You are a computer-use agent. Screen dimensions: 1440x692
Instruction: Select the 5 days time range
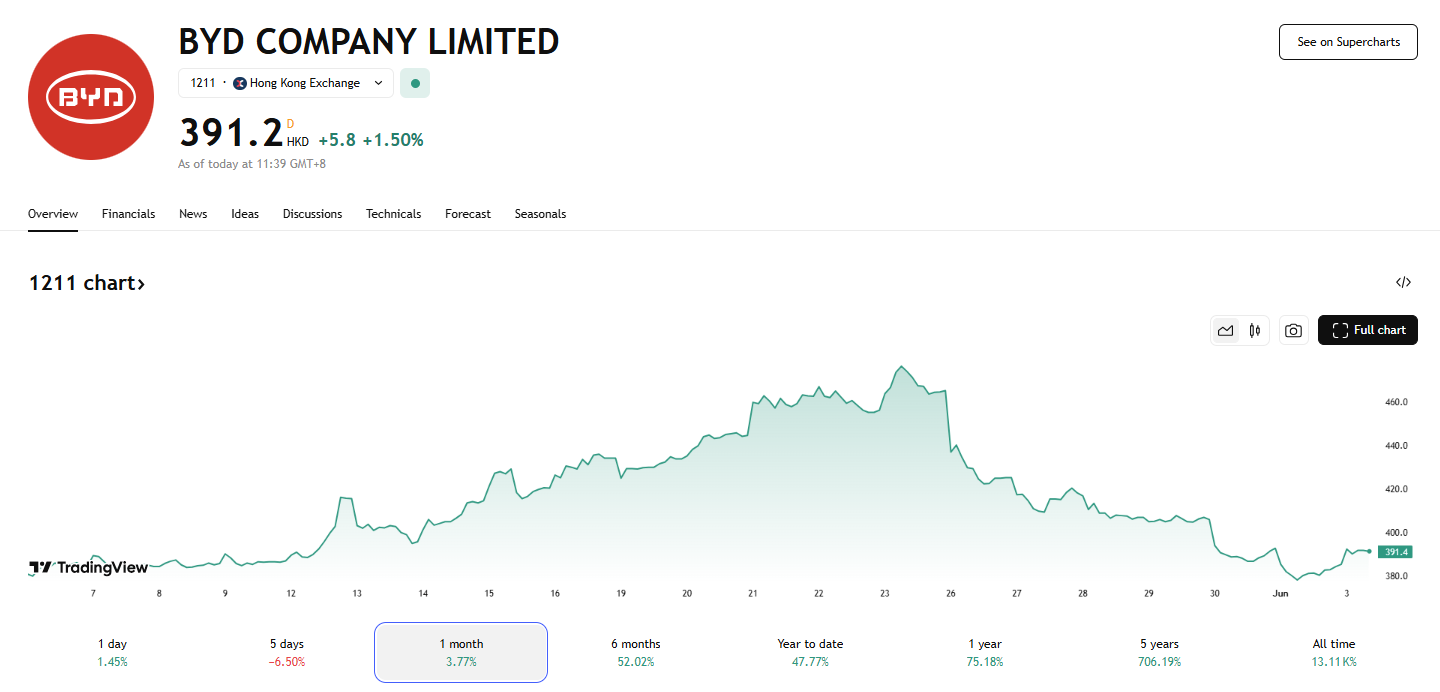pyautogui.click(x=286, y=652)
